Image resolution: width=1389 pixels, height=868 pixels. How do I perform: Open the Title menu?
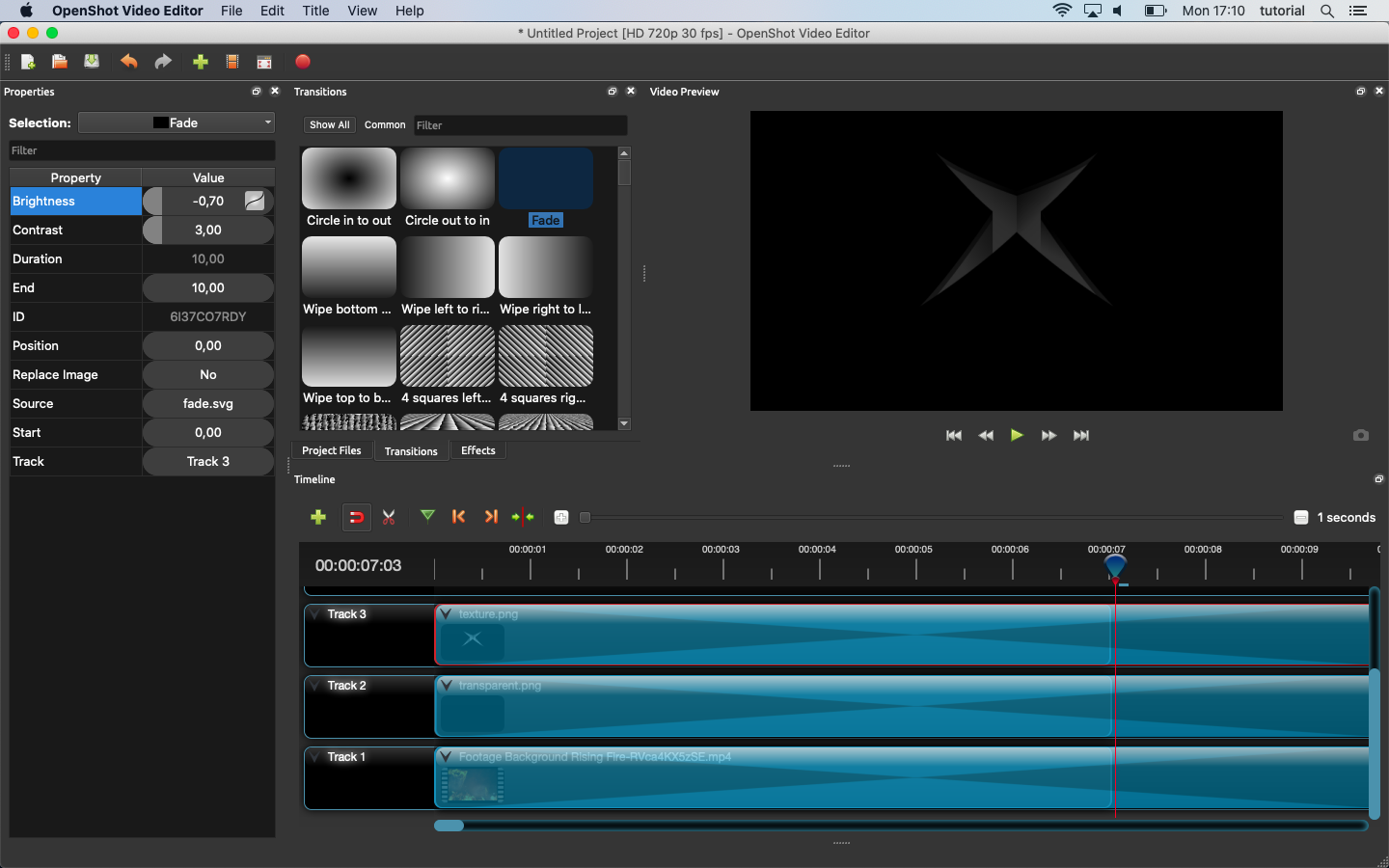coord(315,11)
